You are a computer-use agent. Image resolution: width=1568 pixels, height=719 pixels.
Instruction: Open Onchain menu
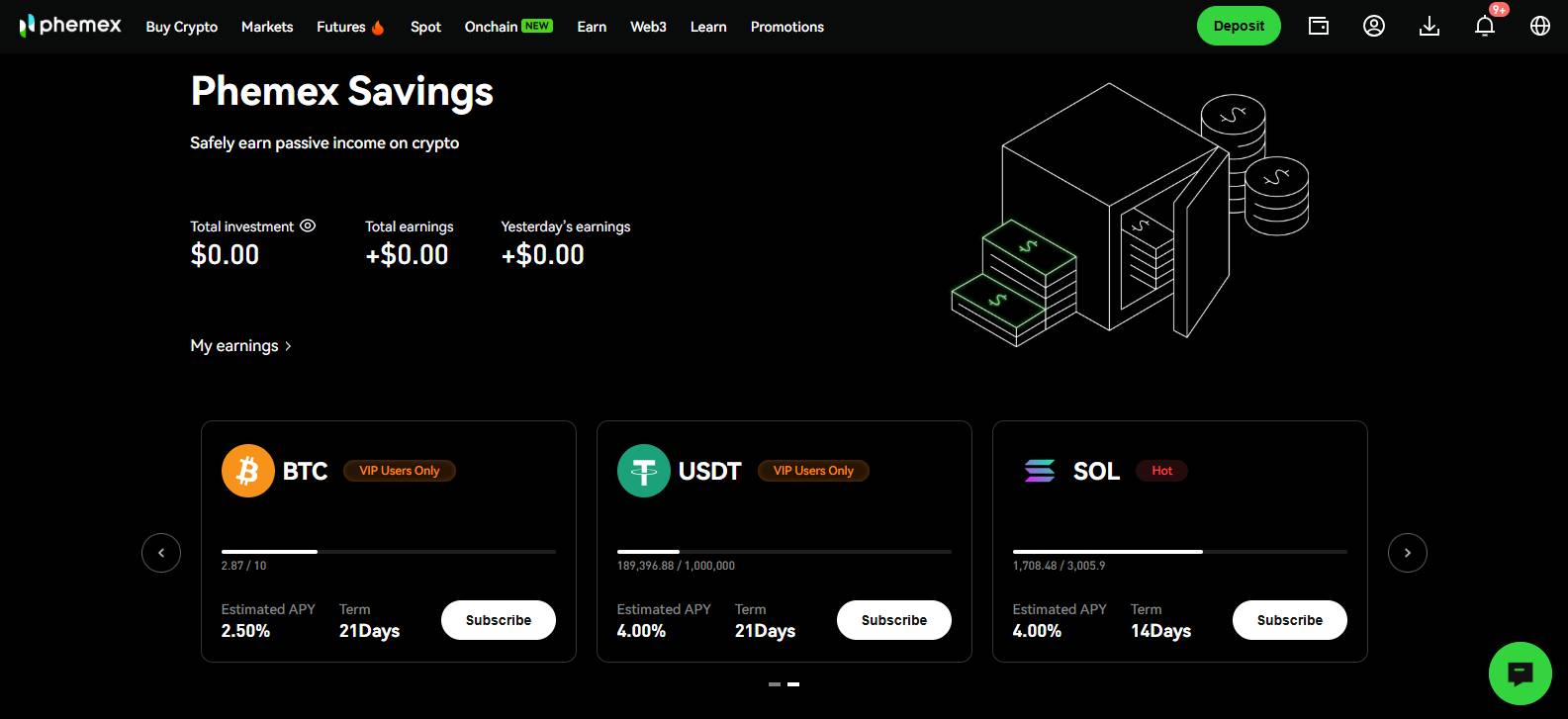point(491,27)
